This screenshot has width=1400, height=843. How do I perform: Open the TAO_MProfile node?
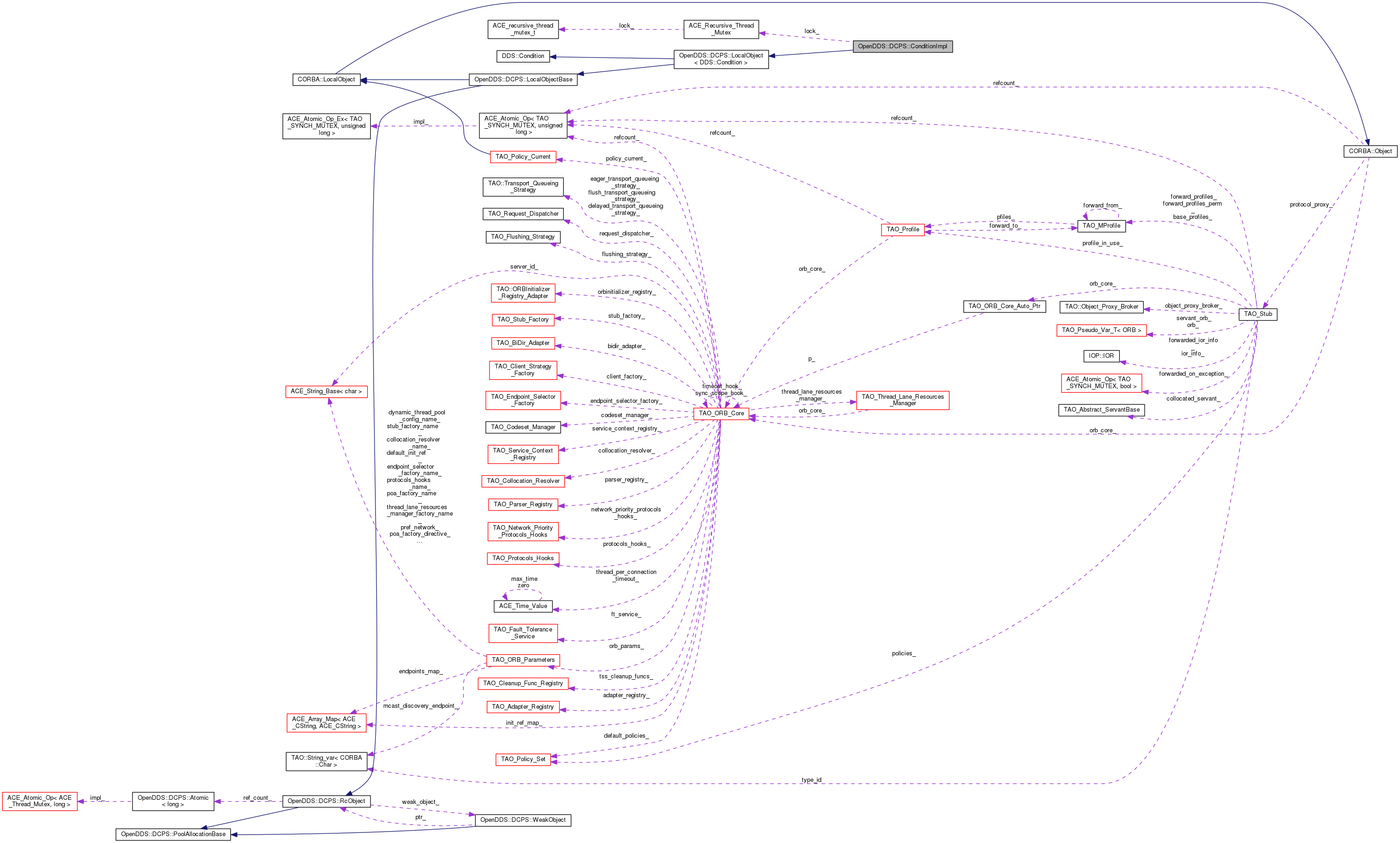point(1101,226)
